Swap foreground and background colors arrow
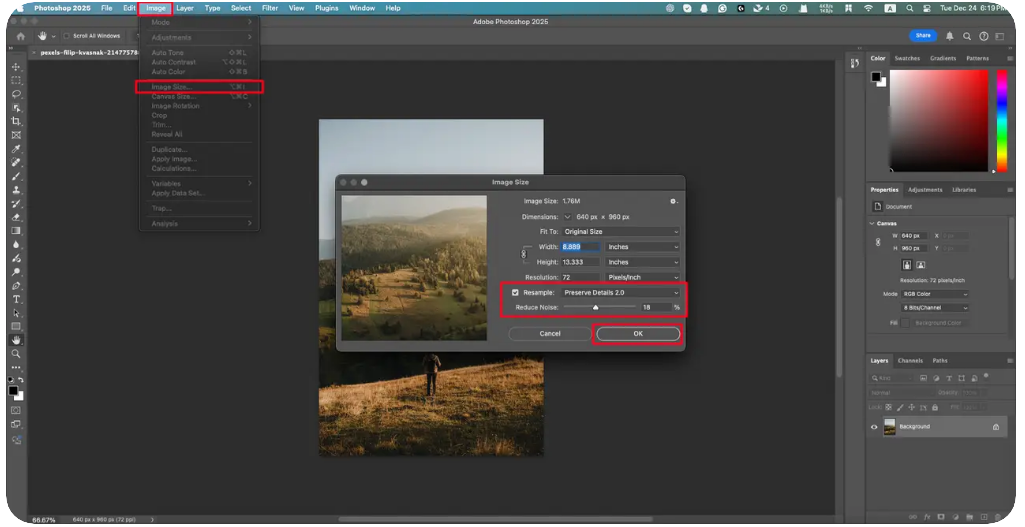This screenshot has width=1025, height=527. 21,380
